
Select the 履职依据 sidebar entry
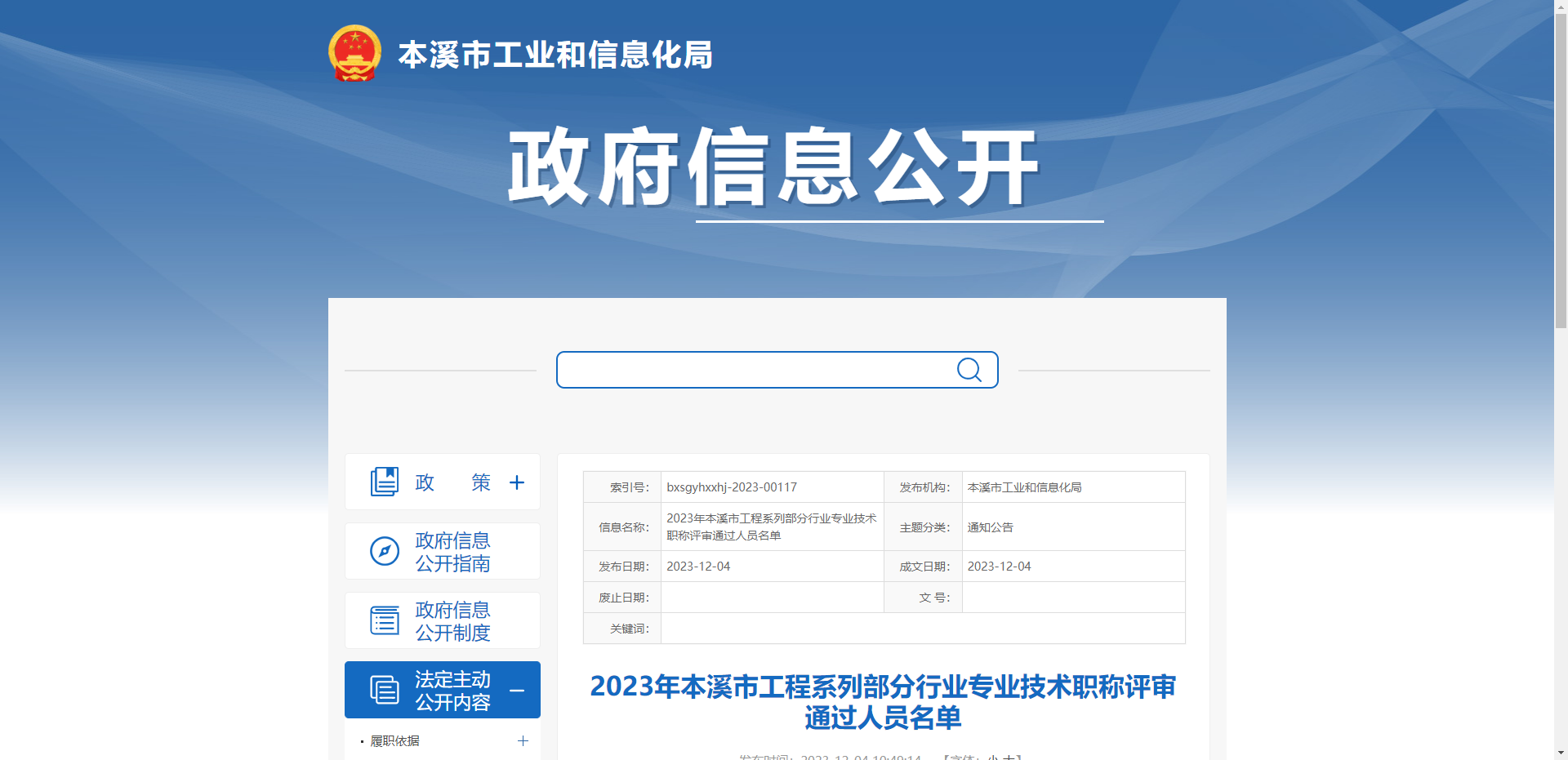click(x=395, y=740)
